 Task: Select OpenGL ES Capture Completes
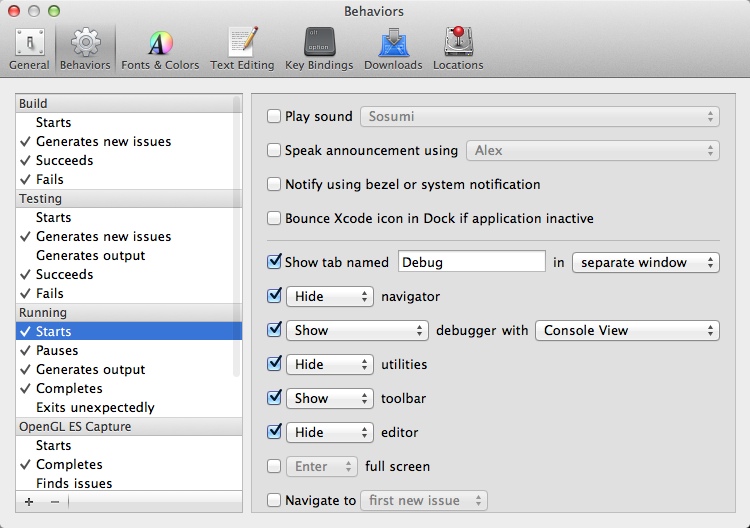[x=129, y=464]
